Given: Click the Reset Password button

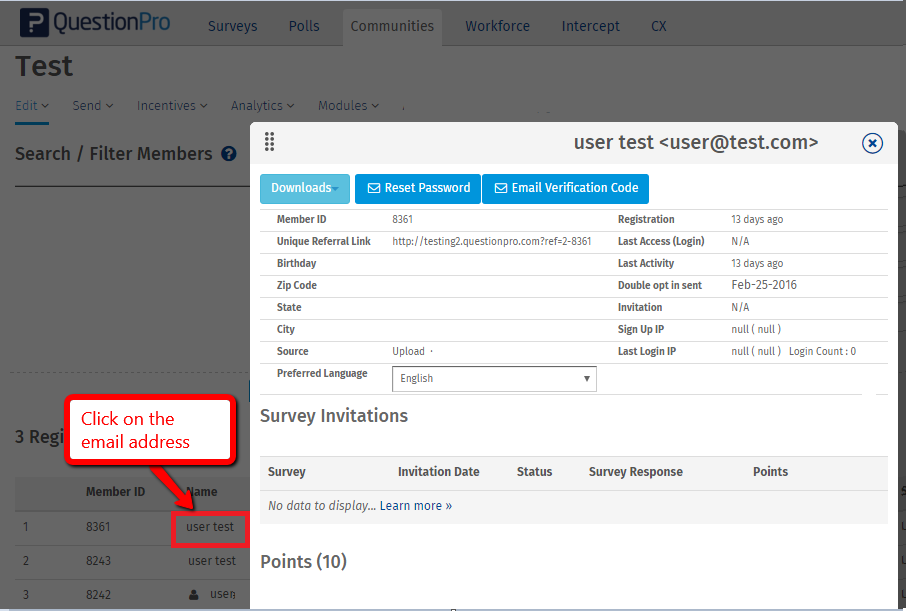Looking at the screenshot, I should pos(418,188).
